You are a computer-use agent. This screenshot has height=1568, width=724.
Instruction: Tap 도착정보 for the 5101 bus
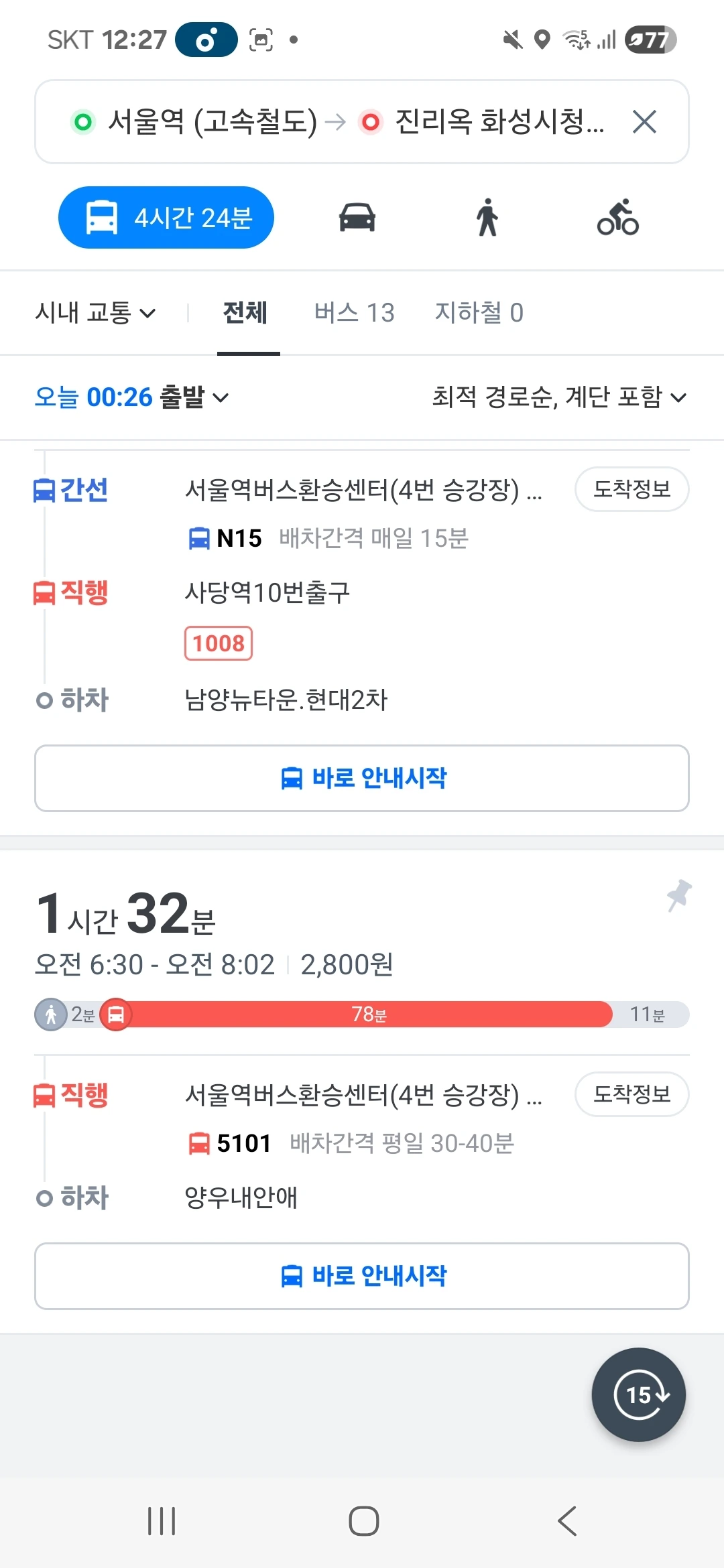pos(632,1094)
